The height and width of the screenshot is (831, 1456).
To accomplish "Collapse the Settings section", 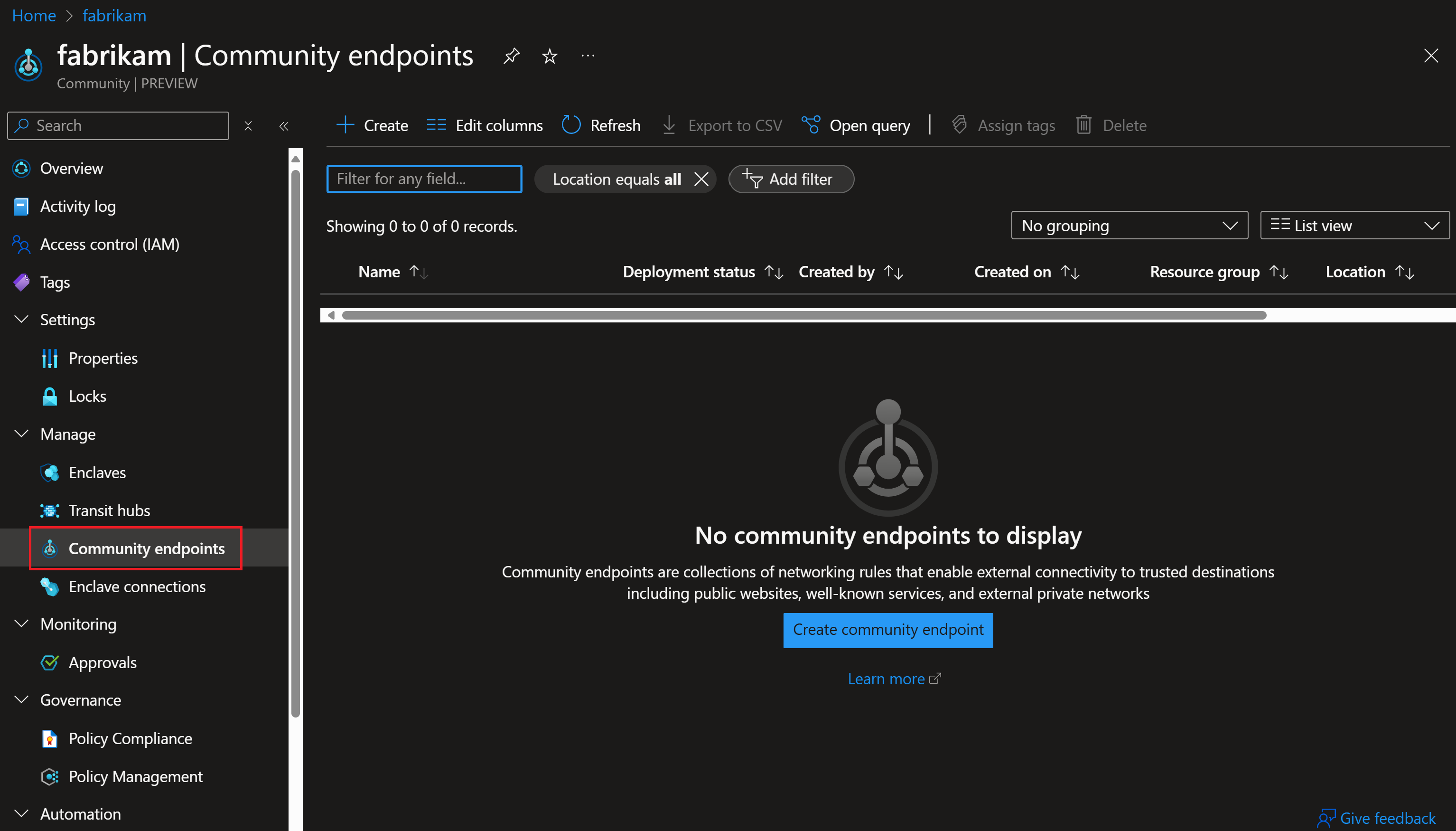I will click(x=22, y=319).
